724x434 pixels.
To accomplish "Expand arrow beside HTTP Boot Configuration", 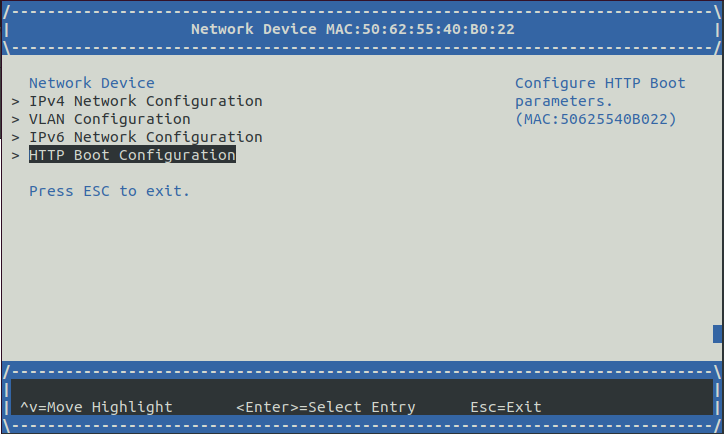I will 16,156.
